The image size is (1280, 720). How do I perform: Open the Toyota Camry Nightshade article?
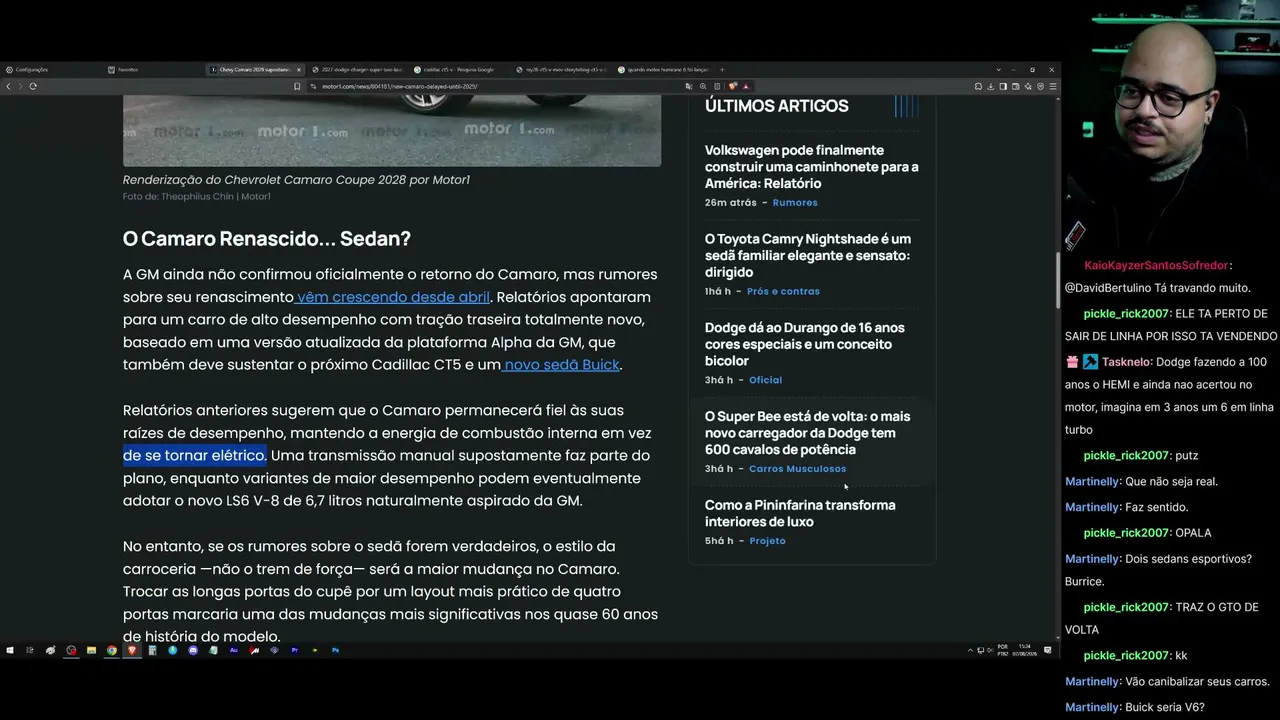[x=808, y=255]
